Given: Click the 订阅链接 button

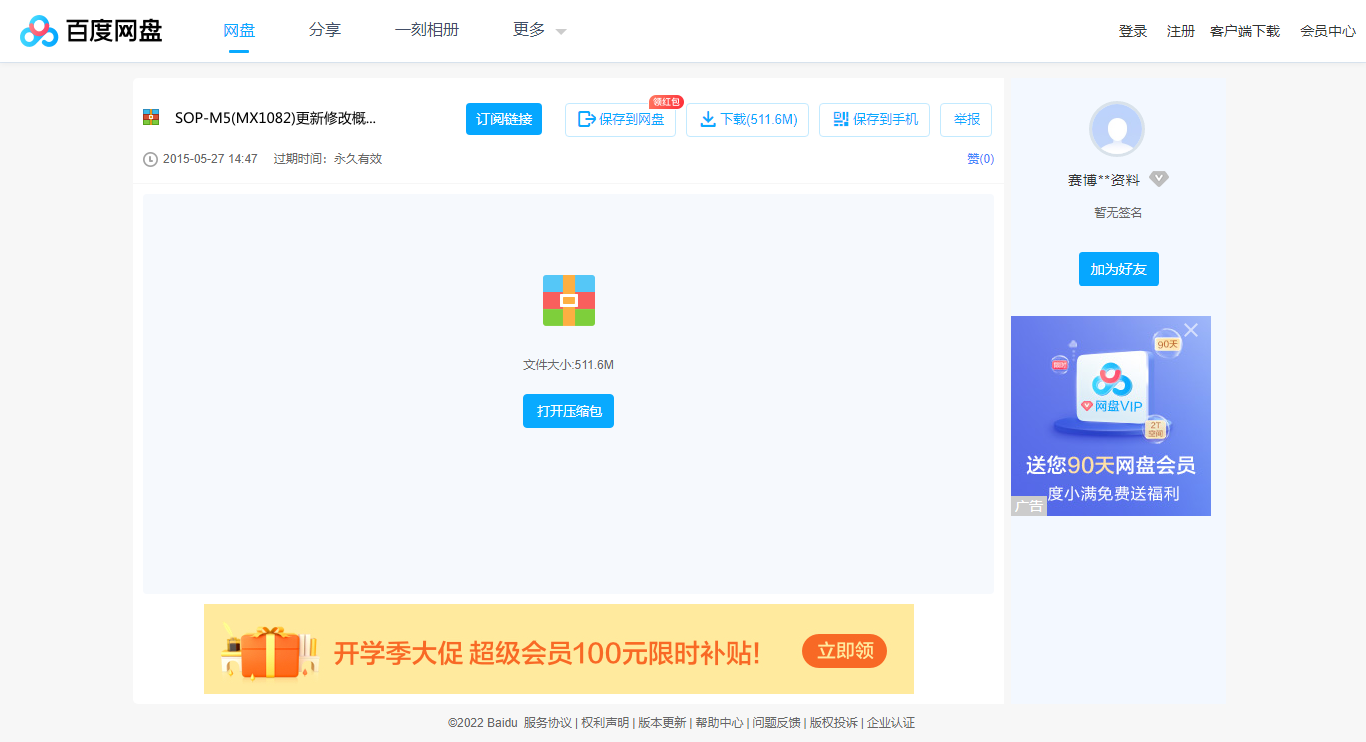Looking at the screenshot, I should tap(503, 119).
